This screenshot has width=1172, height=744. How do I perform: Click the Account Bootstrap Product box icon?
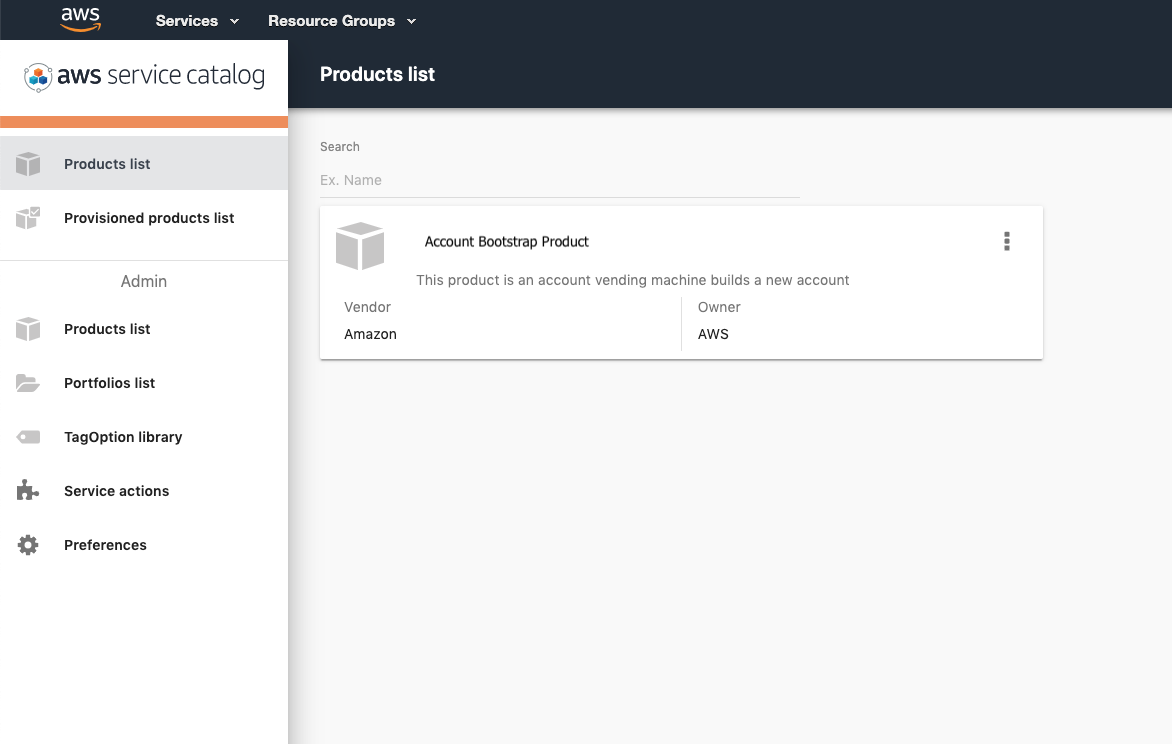click(360, 246)
